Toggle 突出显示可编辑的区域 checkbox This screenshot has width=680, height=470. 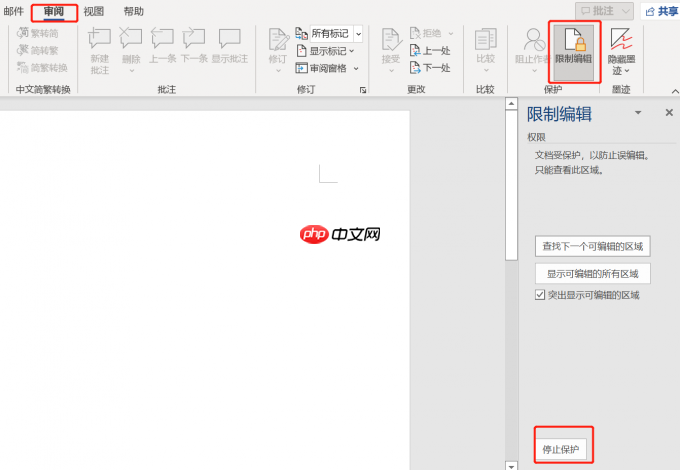(x=540, y=295)
